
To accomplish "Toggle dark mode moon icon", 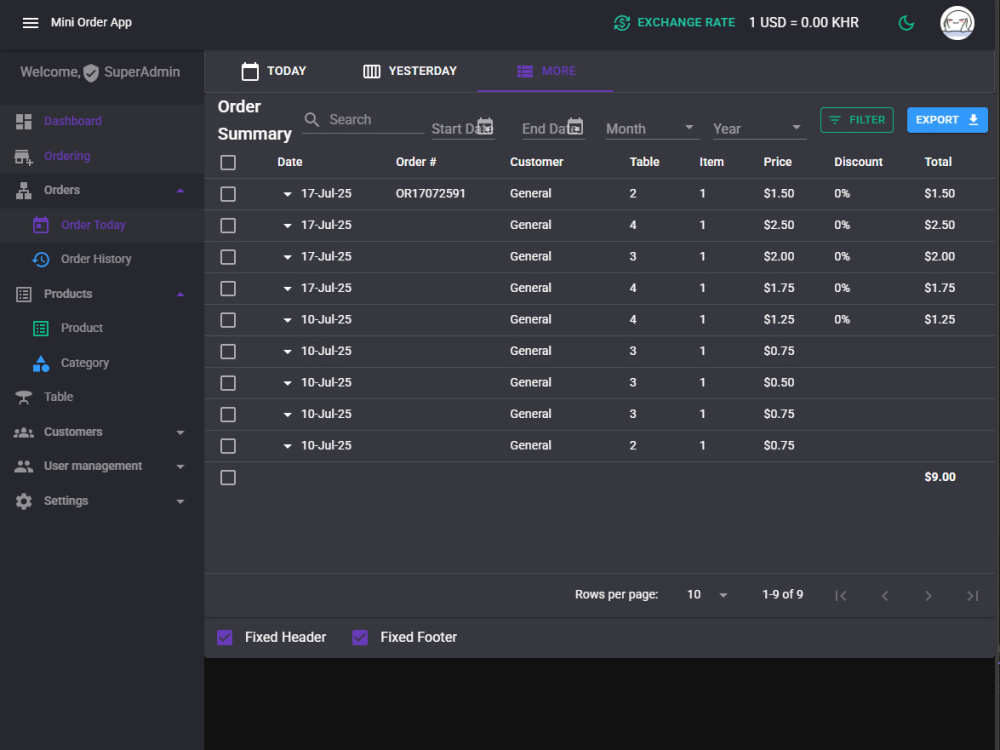I will point(906,23).
